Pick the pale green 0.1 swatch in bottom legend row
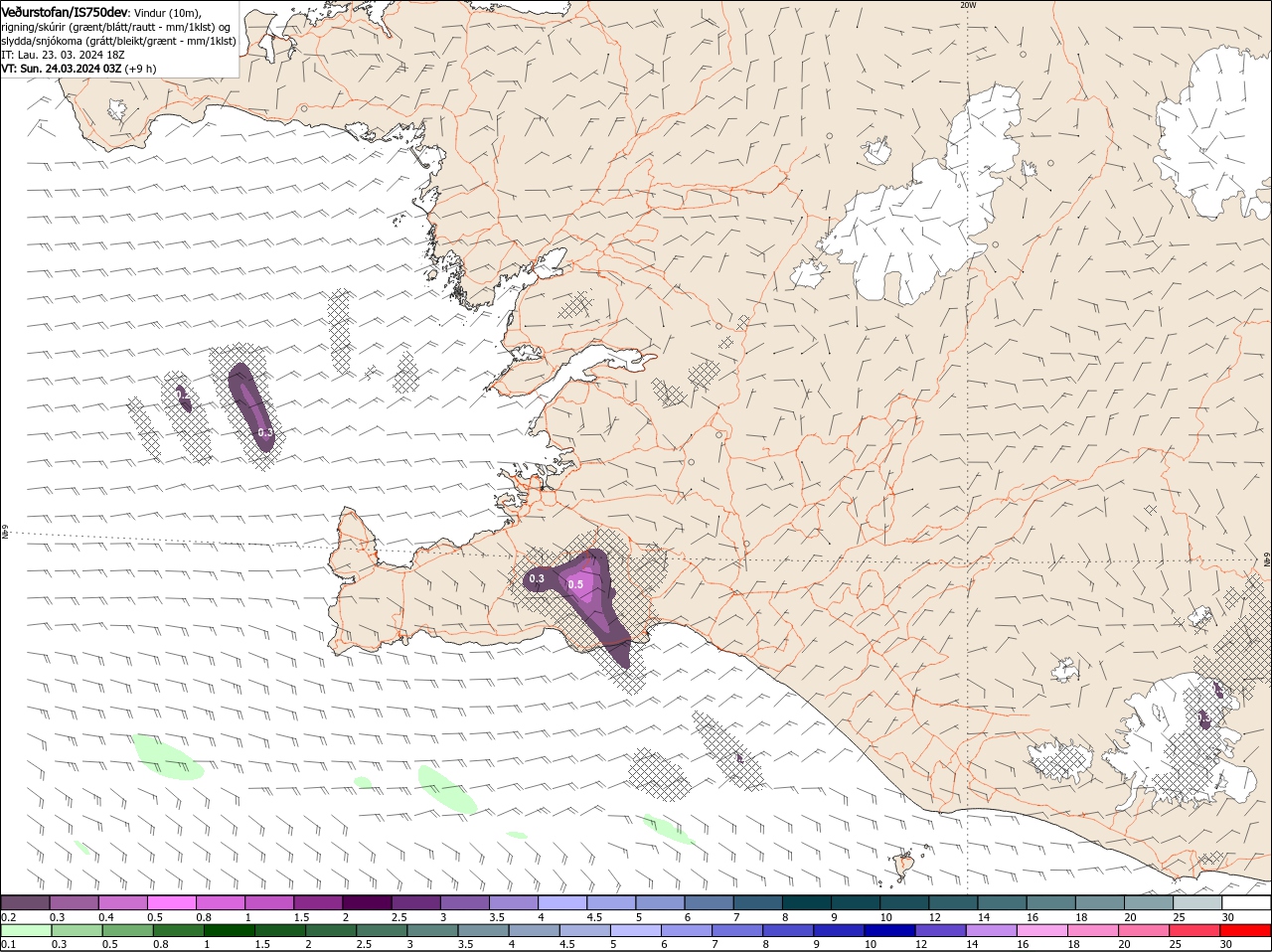1272x952 pixels. 26,931
